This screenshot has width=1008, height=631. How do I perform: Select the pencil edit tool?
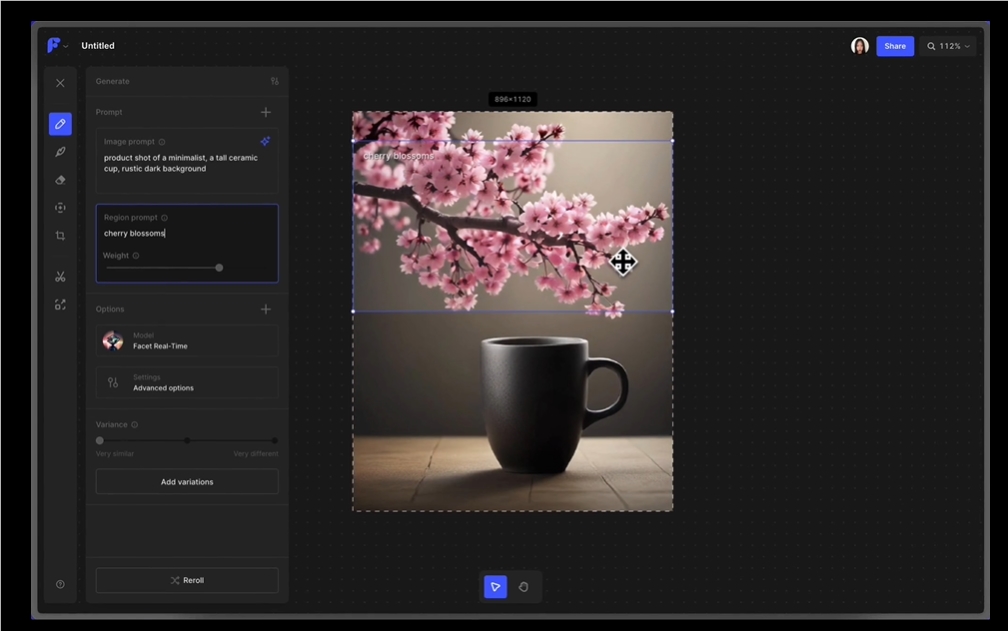coord(60,124)
